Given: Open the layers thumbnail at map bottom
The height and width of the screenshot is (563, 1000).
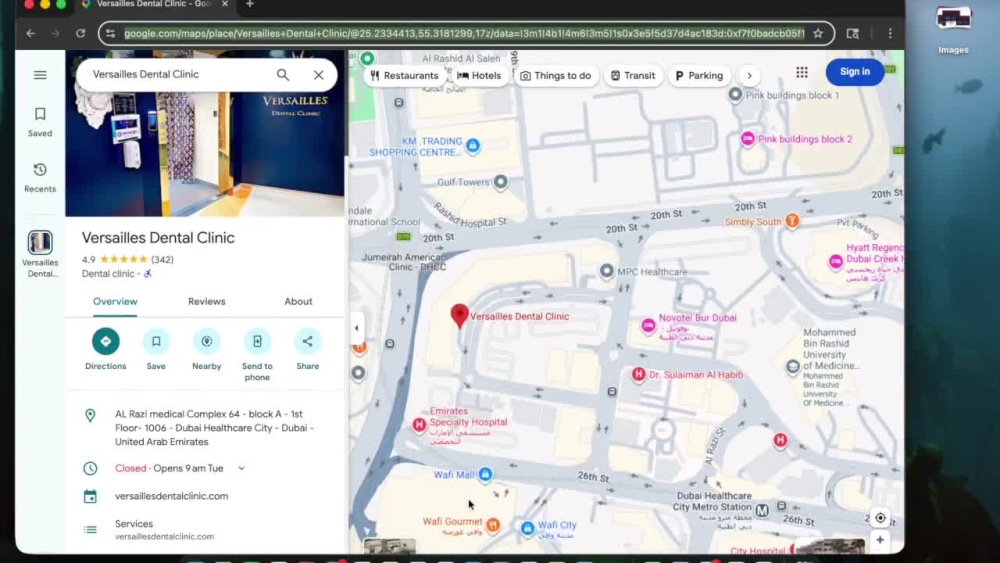Looking at the screenshot, I should pos(390,546).
